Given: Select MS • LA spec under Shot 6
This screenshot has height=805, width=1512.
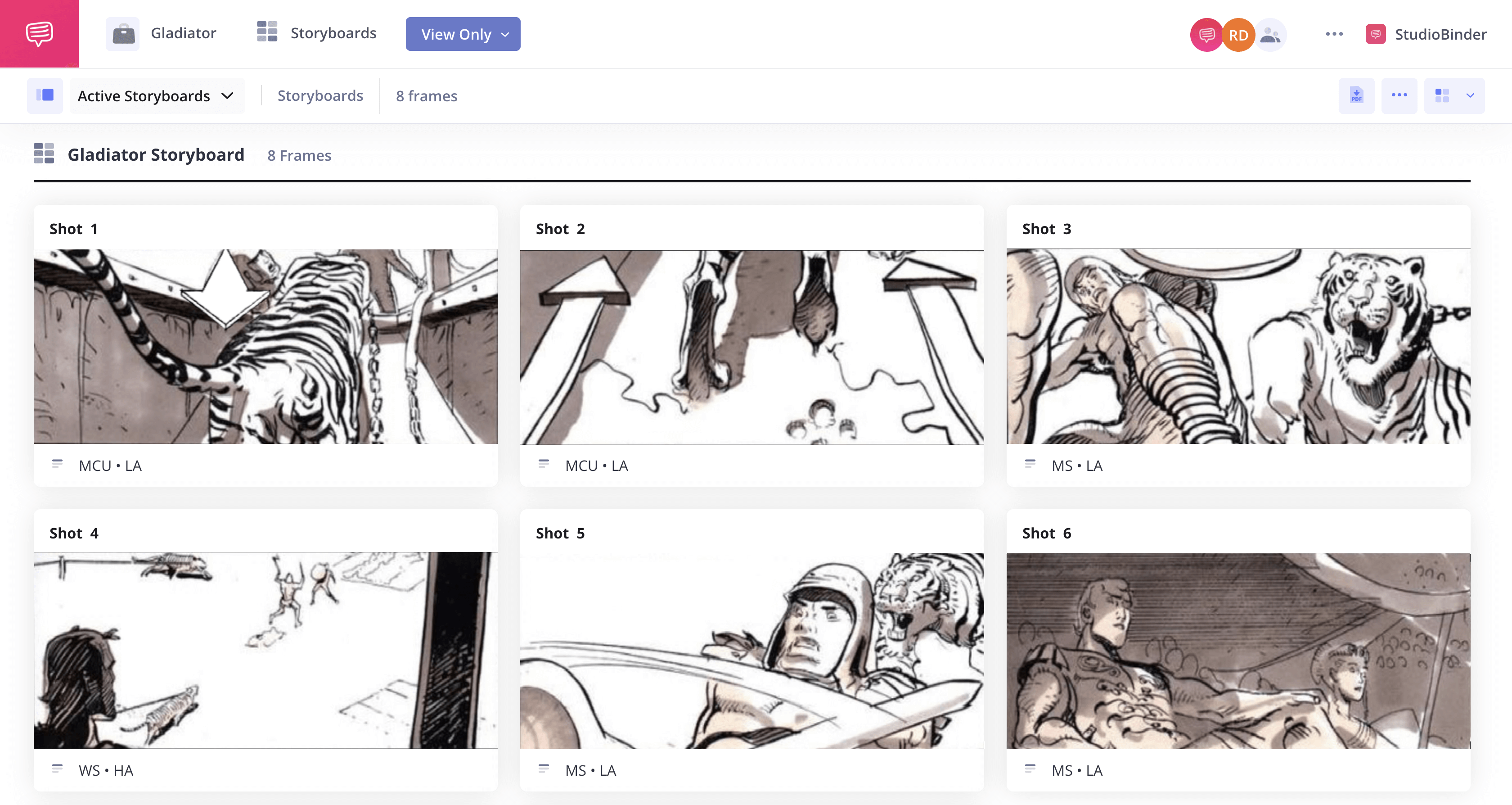Looking at the screenshot, I should pyautogui.click(x=1077, y=770).
